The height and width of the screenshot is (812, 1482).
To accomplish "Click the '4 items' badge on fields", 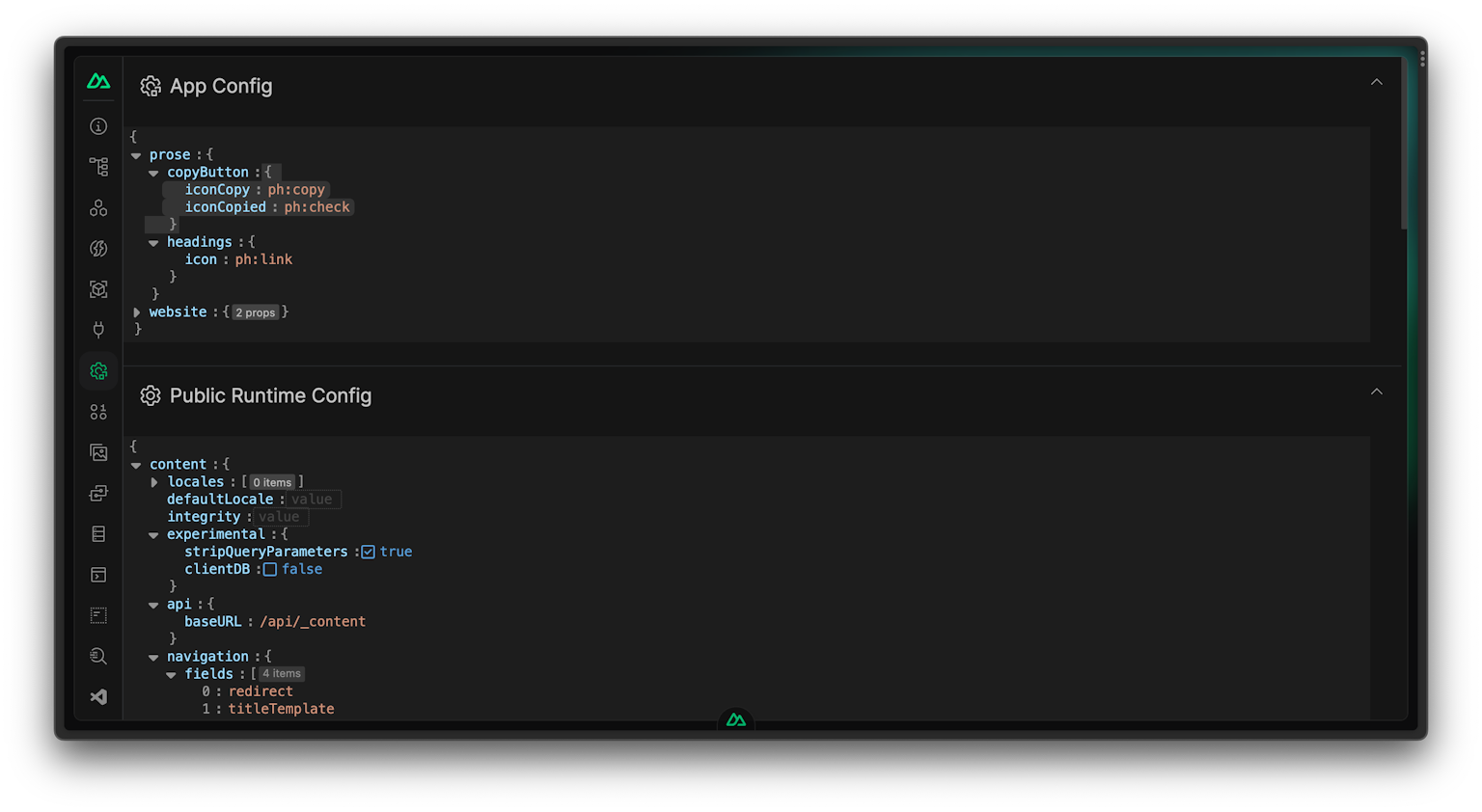I will click(x=282, y=674).
